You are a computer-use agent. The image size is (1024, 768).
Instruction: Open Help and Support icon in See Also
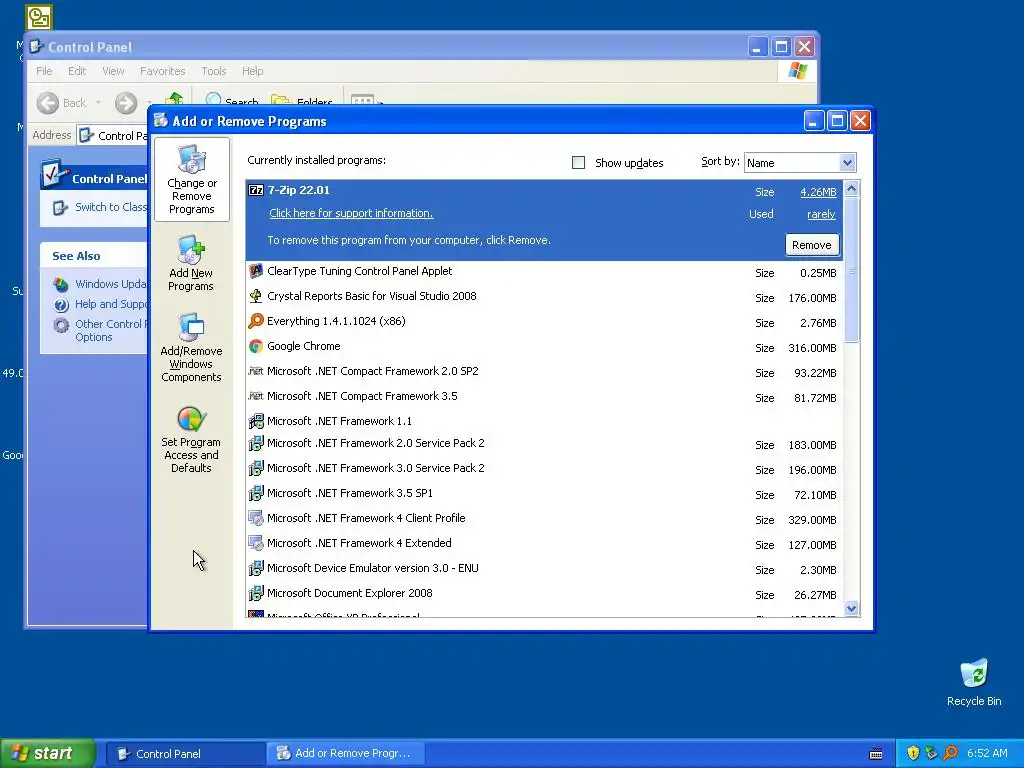tap(61, 304)
